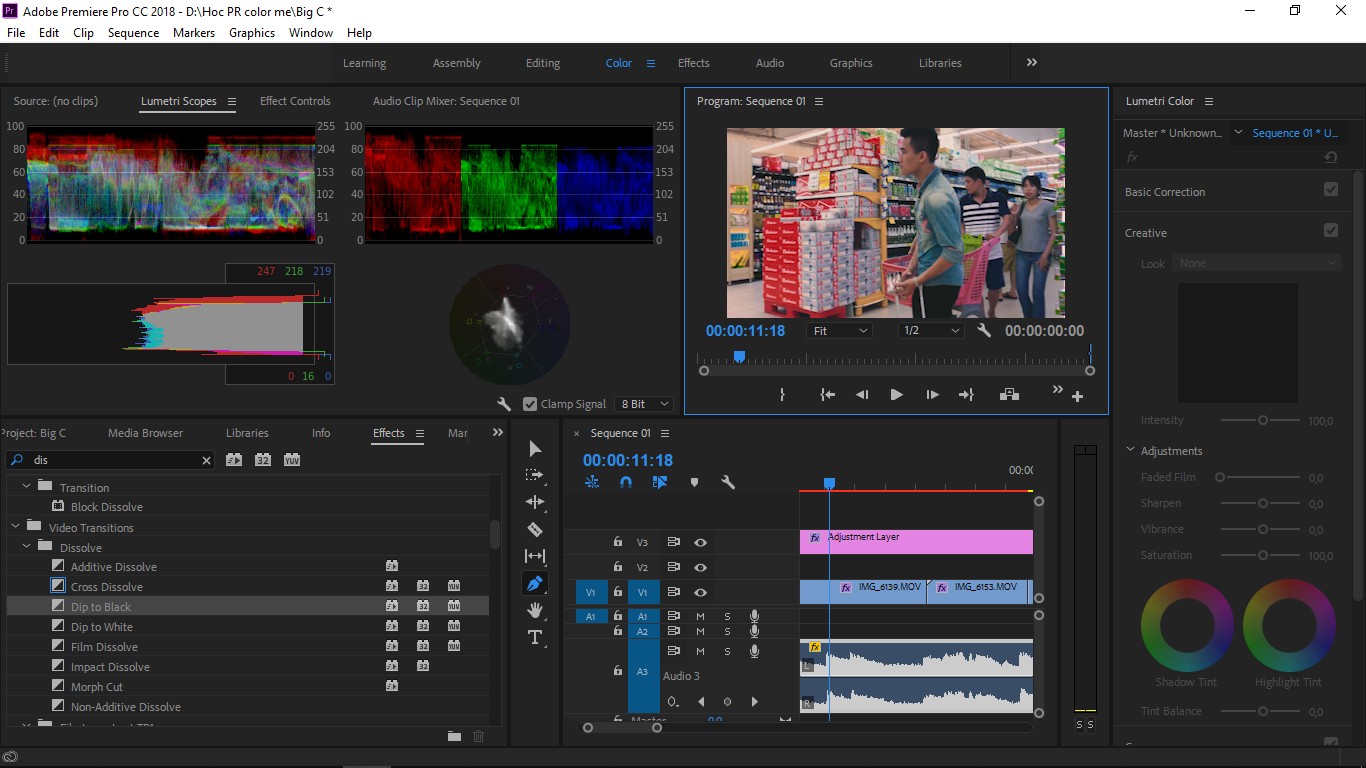Select the Selection arrow tool

point(535,448)
